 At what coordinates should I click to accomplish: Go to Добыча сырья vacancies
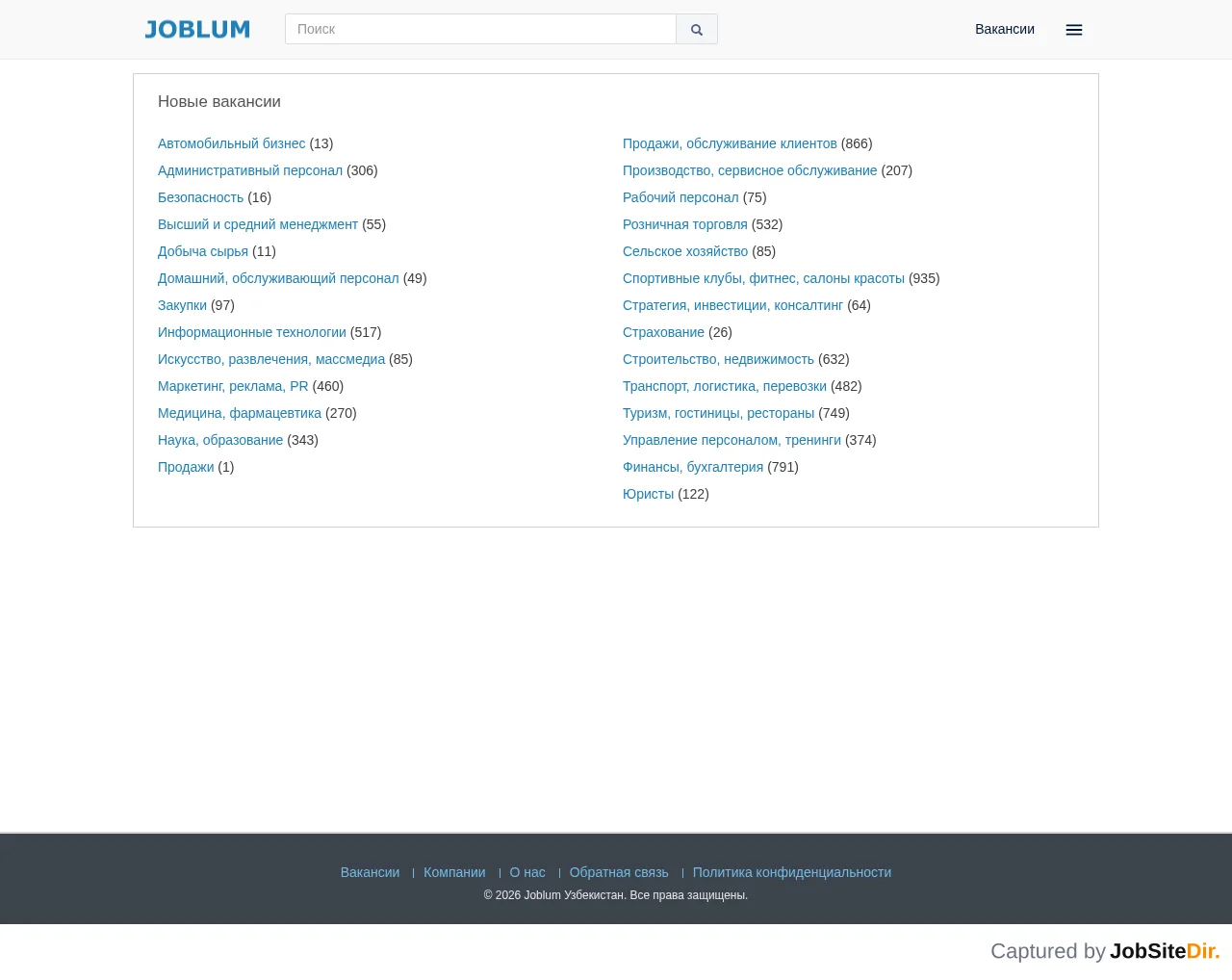point(203,251)
